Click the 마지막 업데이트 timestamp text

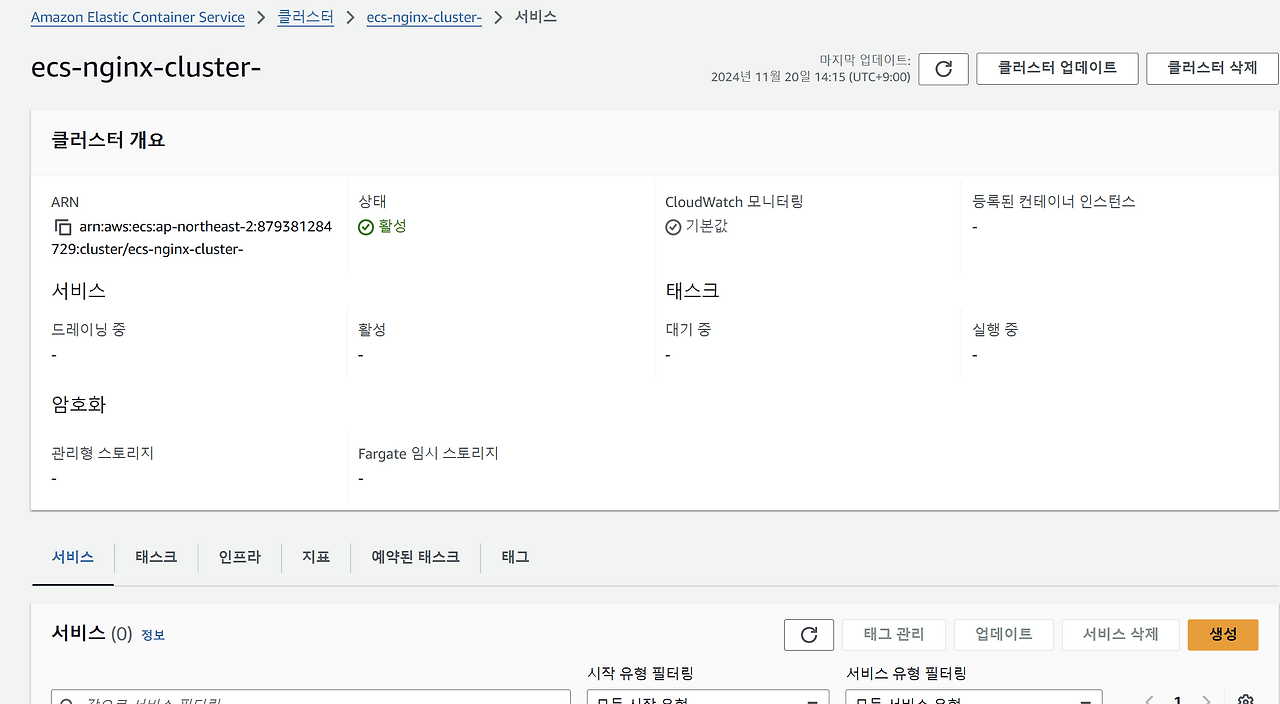tap(811, 69)
